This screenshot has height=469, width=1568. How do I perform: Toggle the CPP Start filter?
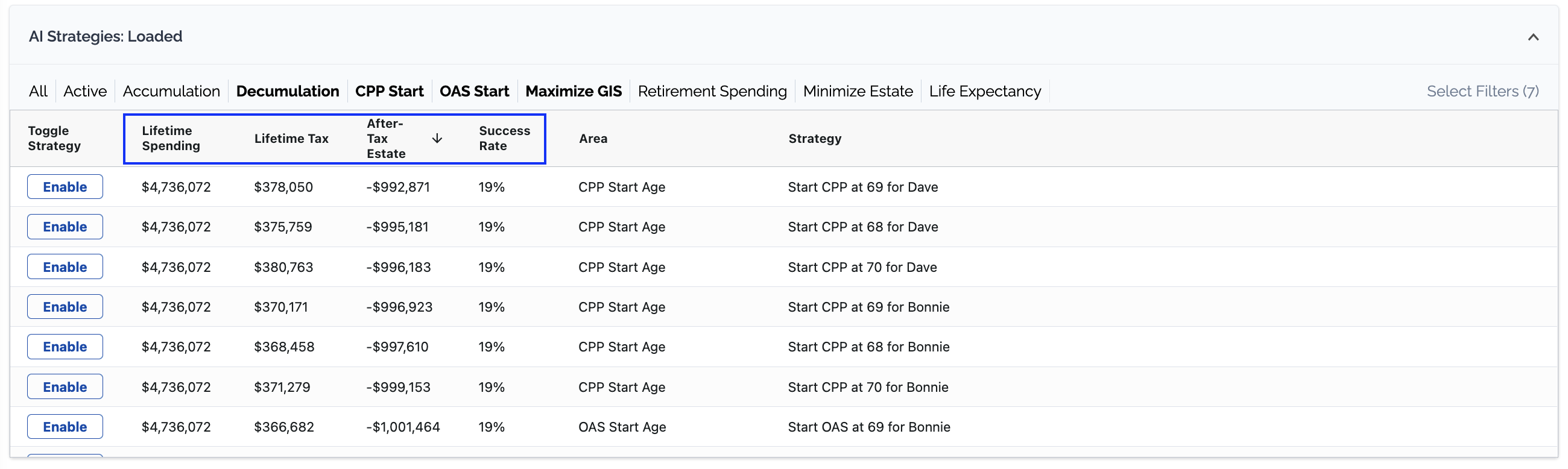click(x=389, y=91)
